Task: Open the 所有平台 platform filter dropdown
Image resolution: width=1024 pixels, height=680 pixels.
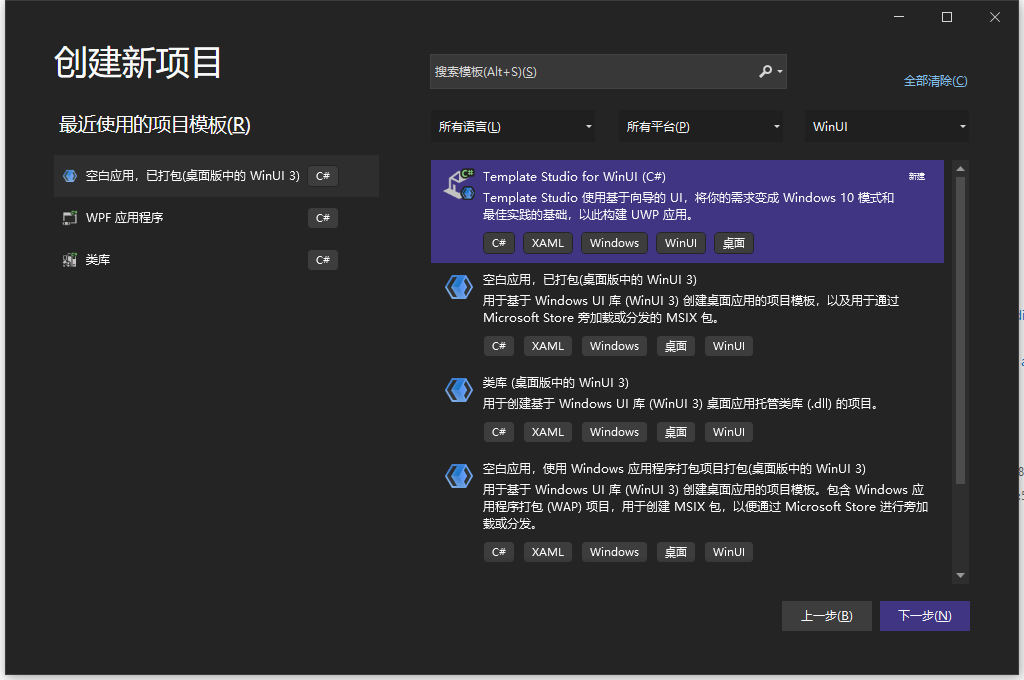Action: point(701,127)
